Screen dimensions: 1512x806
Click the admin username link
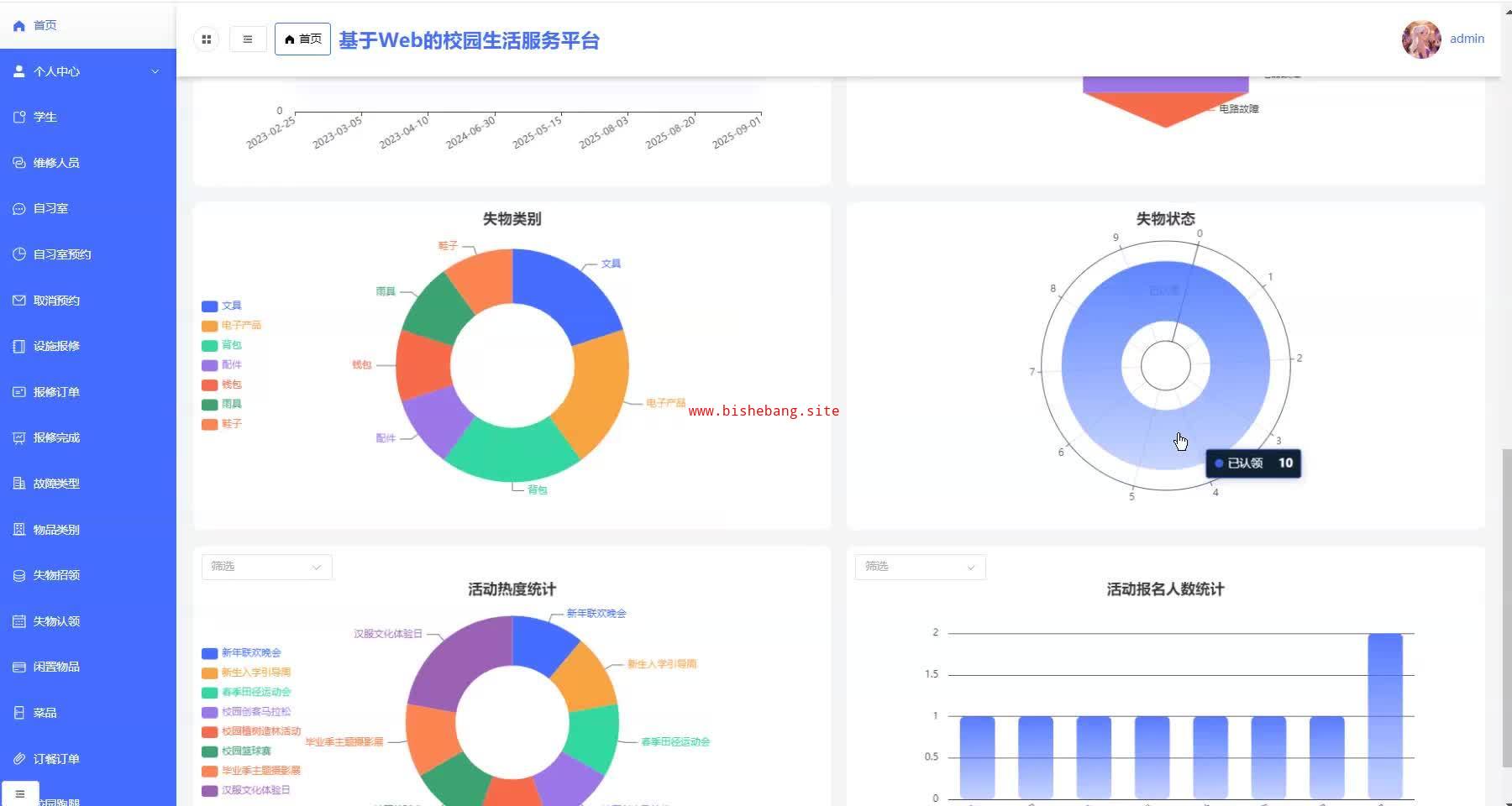(1467, 39)
